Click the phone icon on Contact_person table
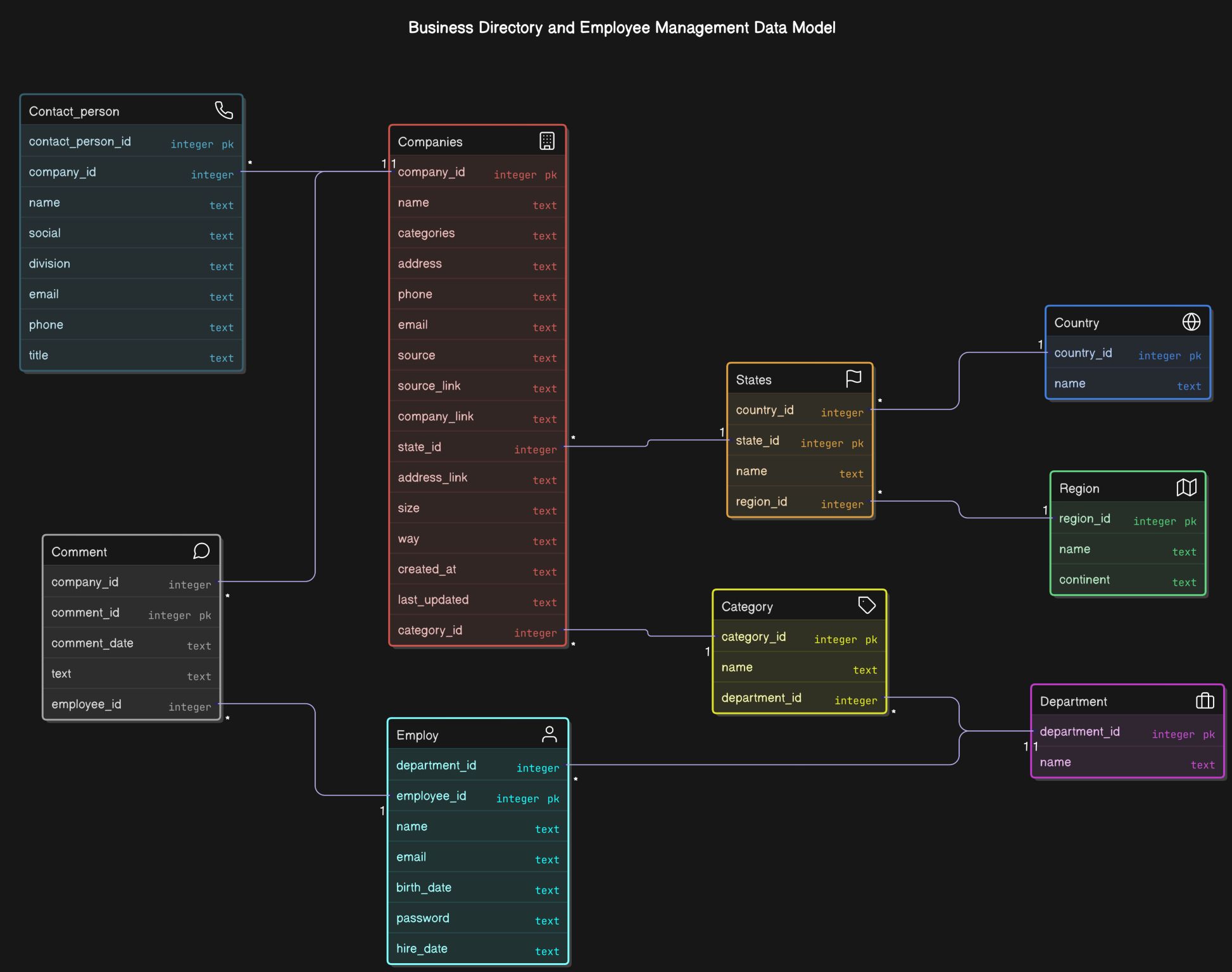1232x972 pixels. coord(225,109)
